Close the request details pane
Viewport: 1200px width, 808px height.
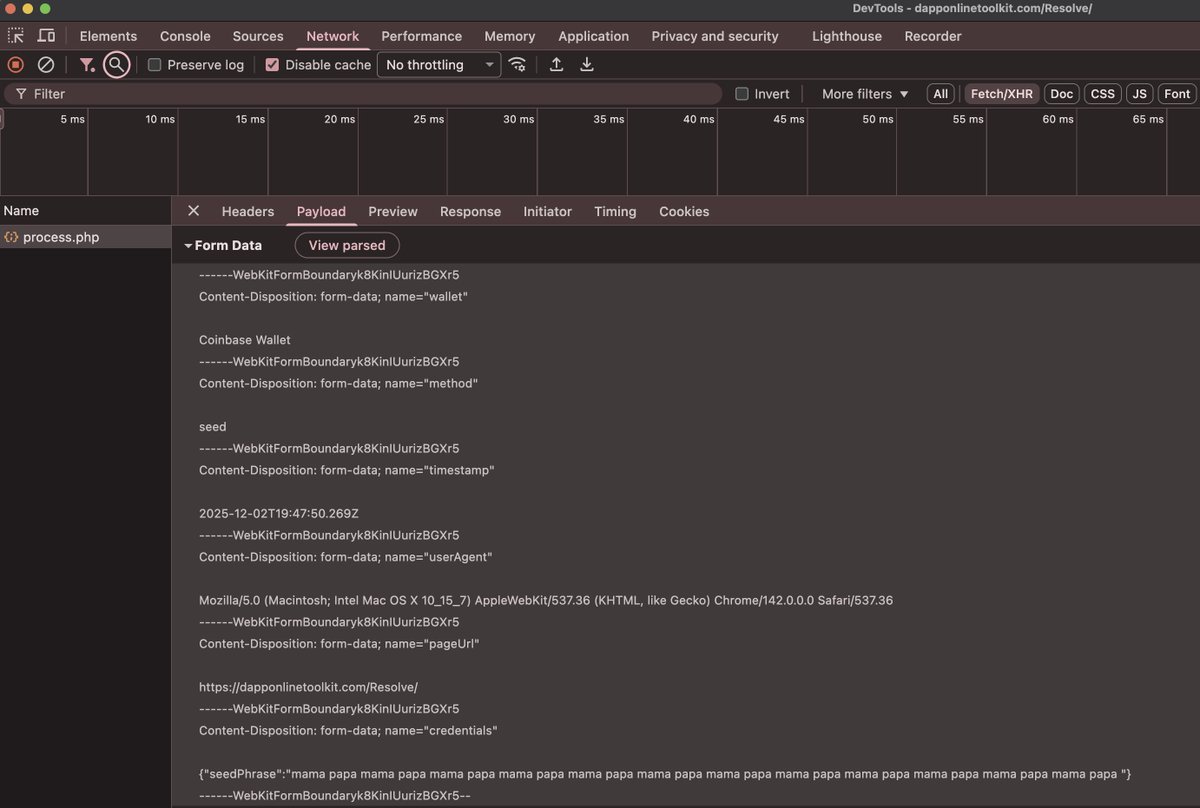(x=194, y=211)
